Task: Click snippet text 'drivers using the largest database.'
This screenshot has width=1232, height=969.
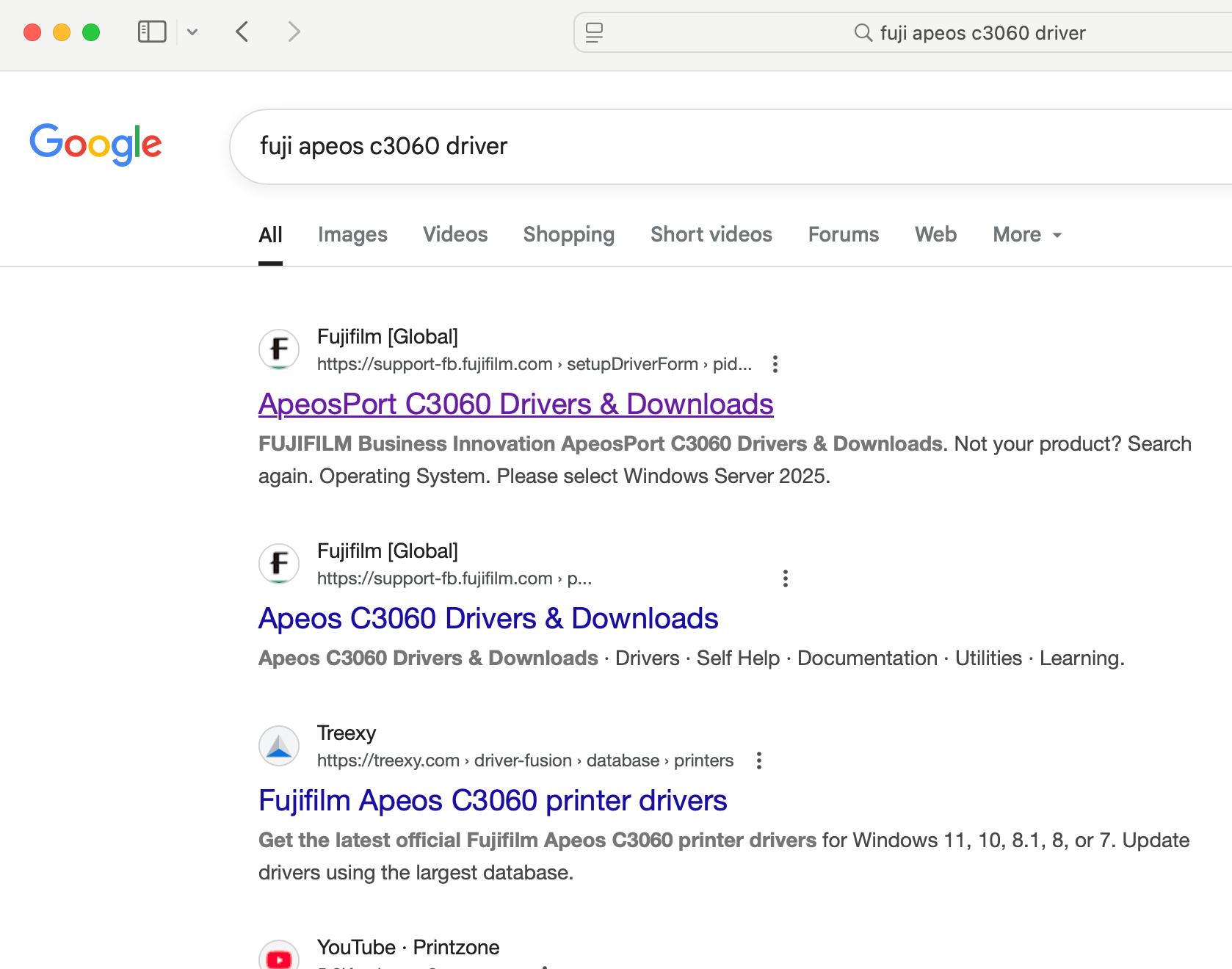Action: pos(416,873)
